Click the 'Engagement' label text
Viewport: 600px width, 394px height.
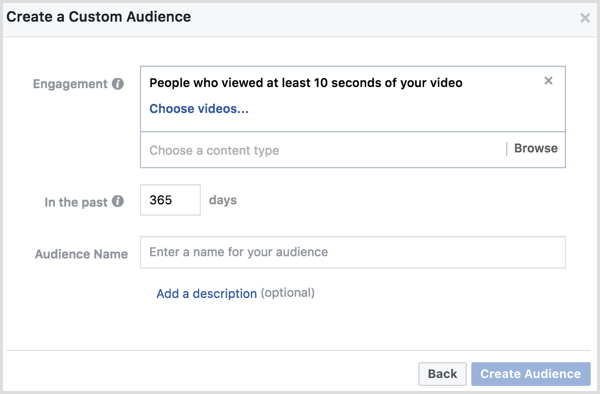[x=70, y=84]
